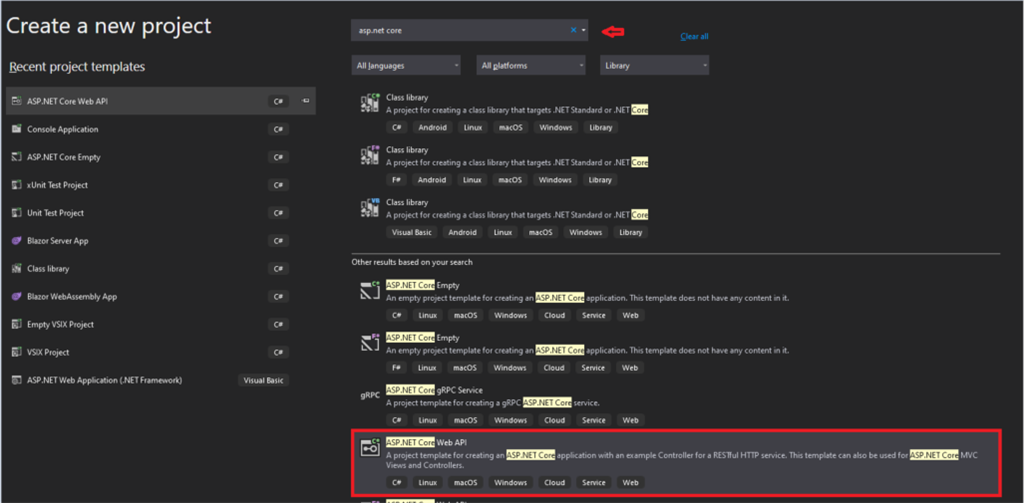Choose ASP.NET Web Application (.NET Framework) recent template
Screen dimensions: 1024x503
[x=161, y=380]
